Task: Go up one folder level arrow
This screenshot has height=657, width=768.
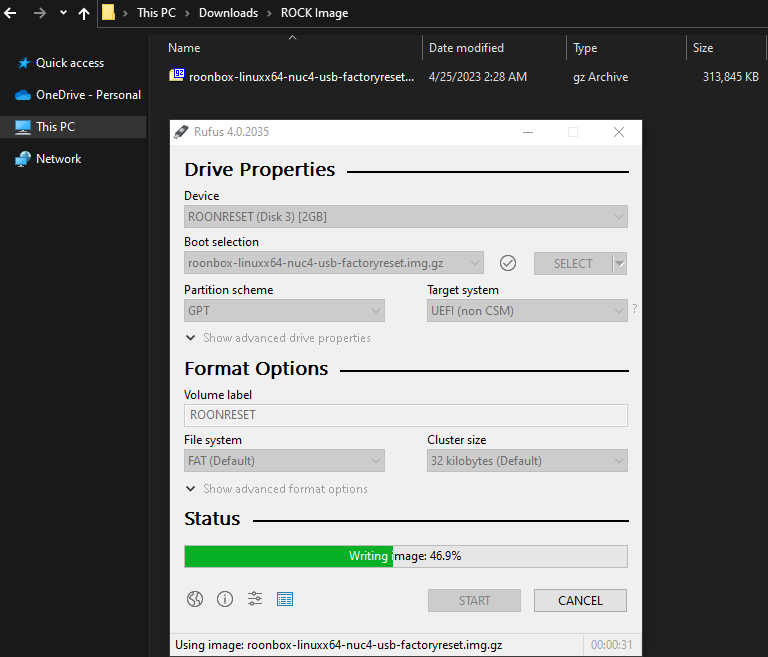Action: pos(84,13)
